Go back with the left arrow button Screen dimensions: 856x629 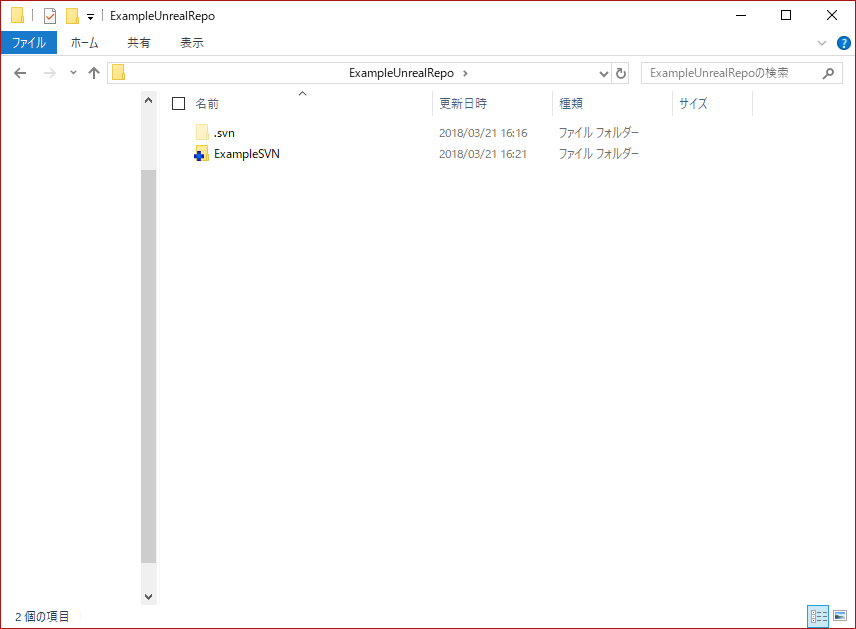pos(20,73)
